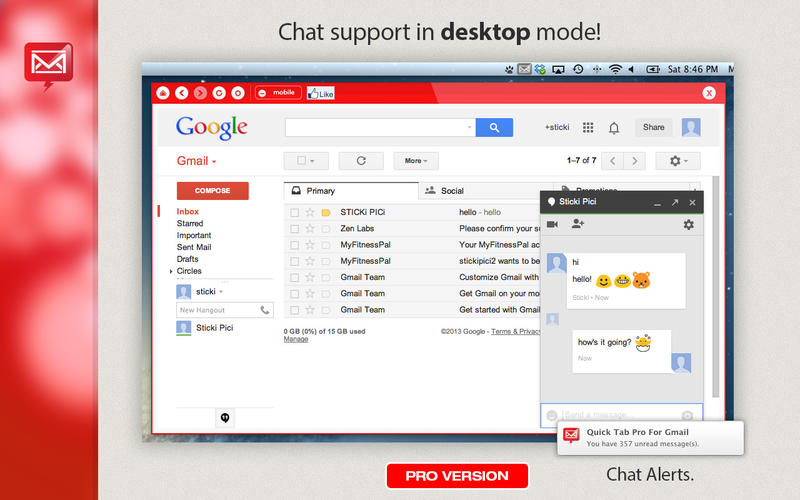
Task: Star the Zen Labs email
Action: [x=310, y=229]
